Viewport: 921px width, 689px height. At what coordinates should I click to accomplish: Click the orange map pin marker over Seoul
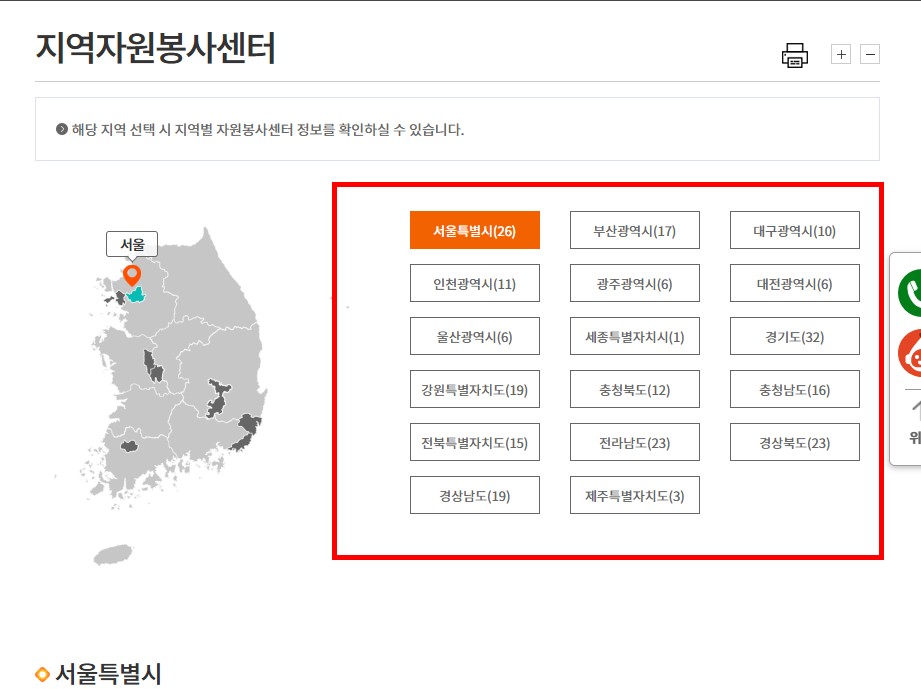(x=131, y=273)
